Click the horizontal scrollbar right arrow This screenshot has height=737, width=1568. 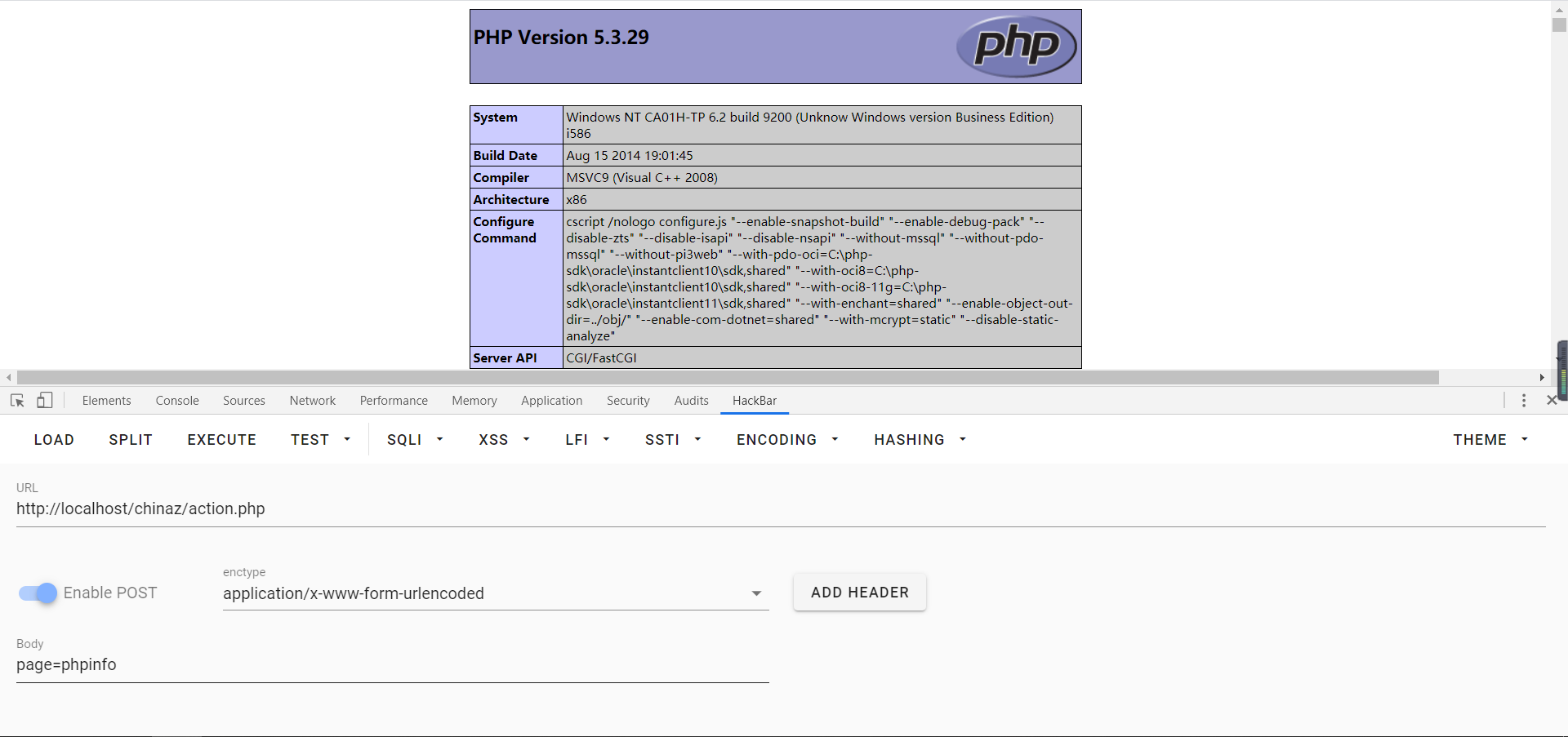1542,377
